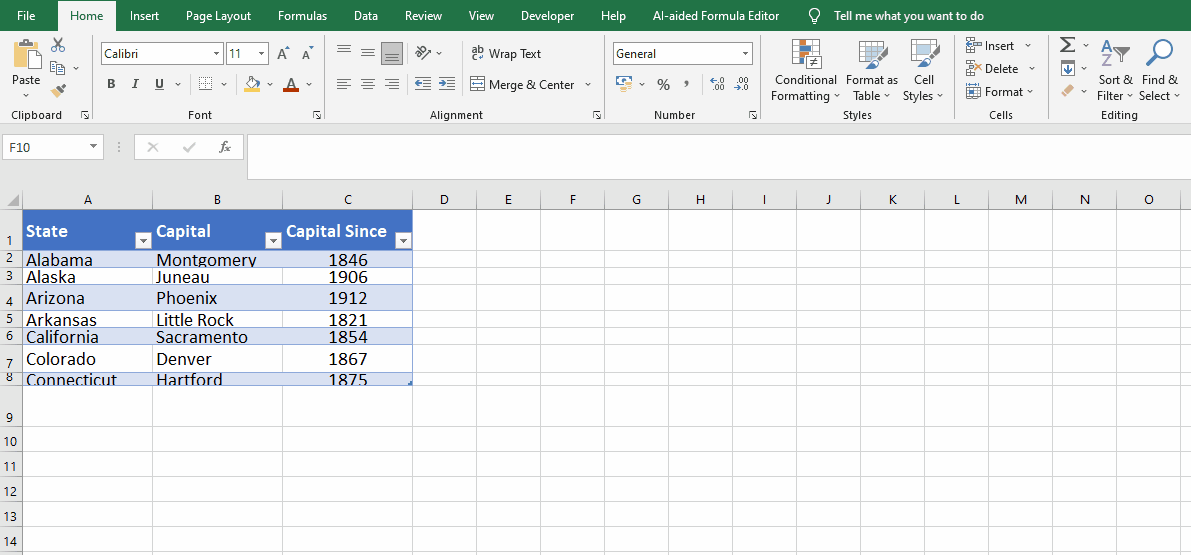Click the Delete cells button
The image size is (1191, 555).
tap(992, 68)
